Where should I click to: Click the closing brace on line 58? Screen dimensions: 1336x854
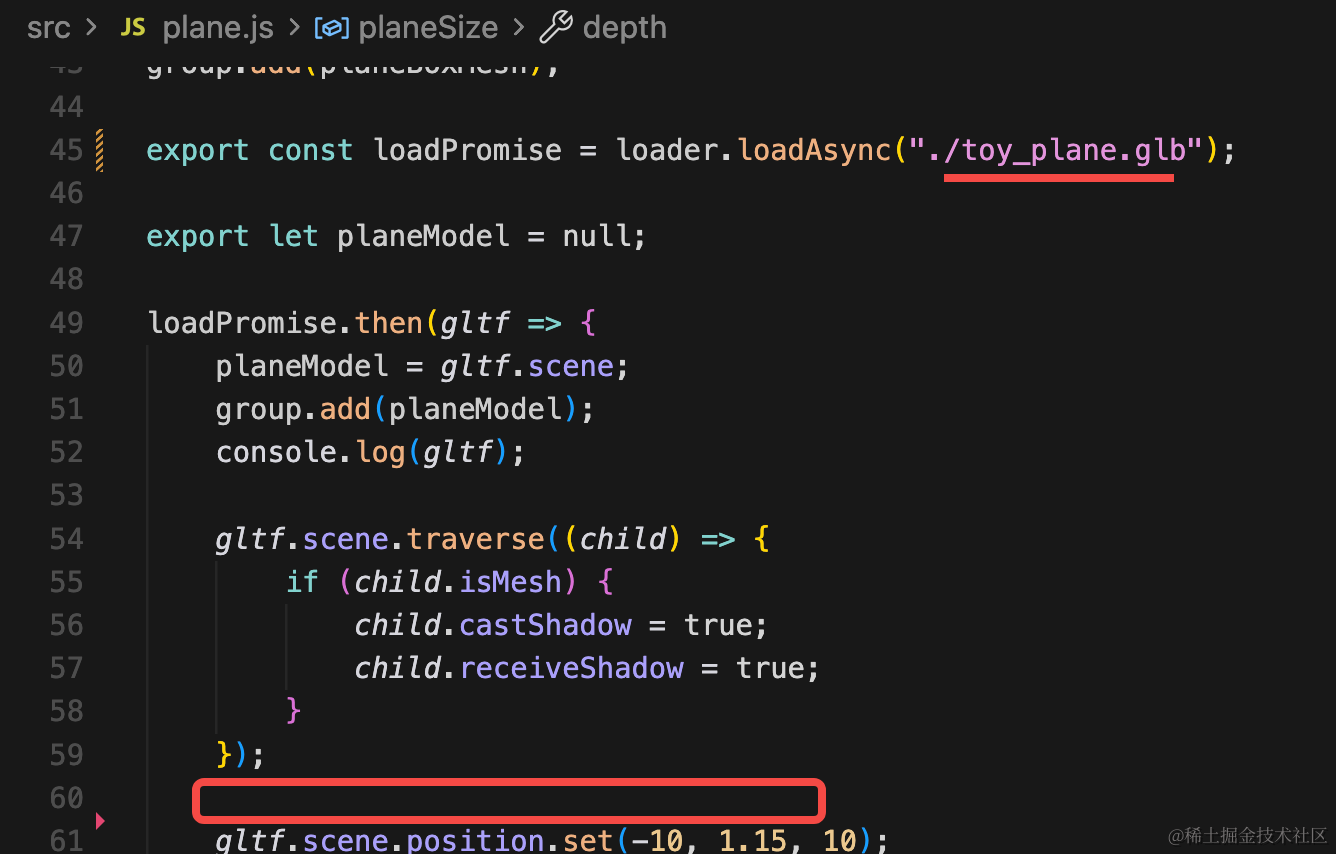tap(293, 711)
